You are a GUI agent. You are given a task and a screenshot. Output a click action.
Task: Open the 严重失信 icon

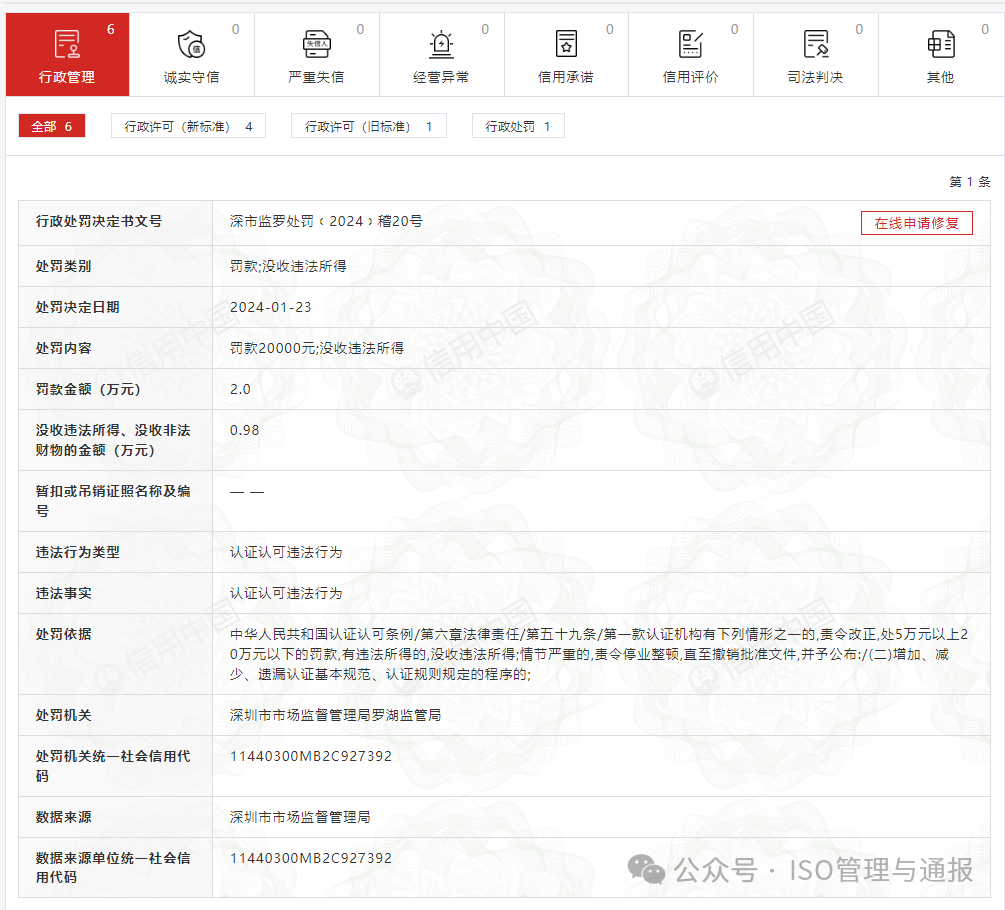point(317,44)
